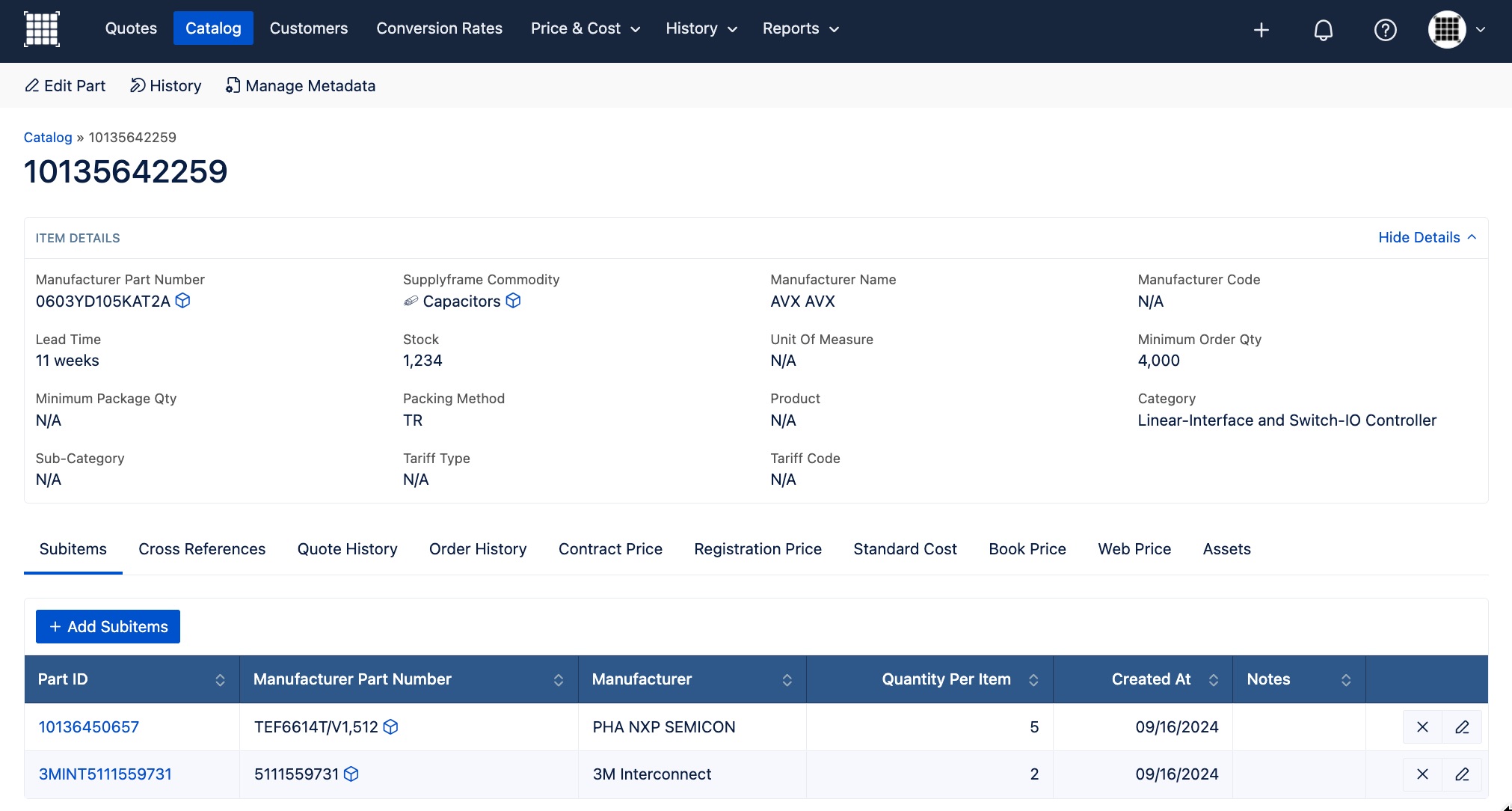Sort by Manufacturer column arrows

point(787,680)
